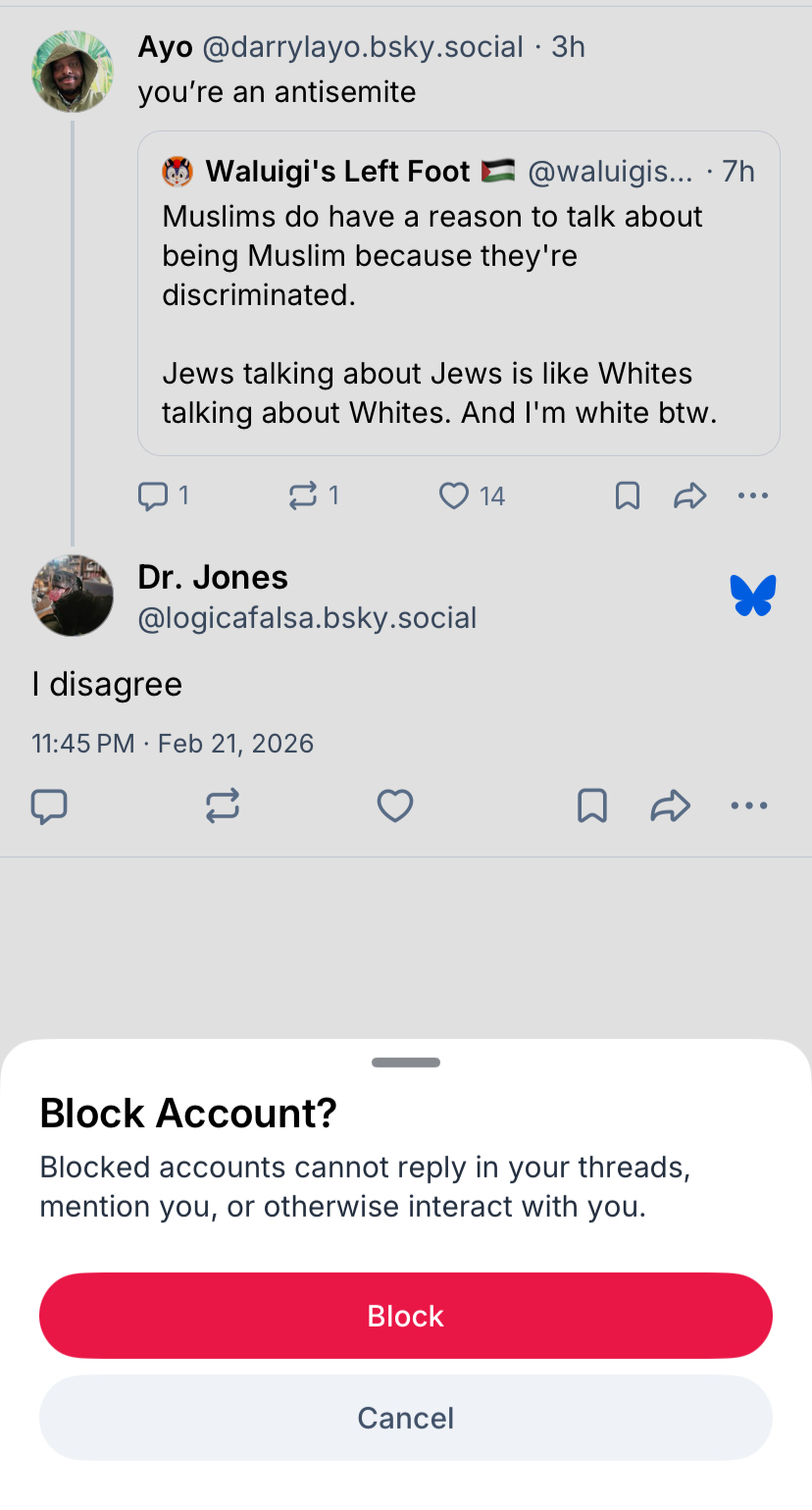The width and height of the screenshot is (812, 1510).
Task: Bookmark Dr. Jones's post
Action: coord(592,807)
